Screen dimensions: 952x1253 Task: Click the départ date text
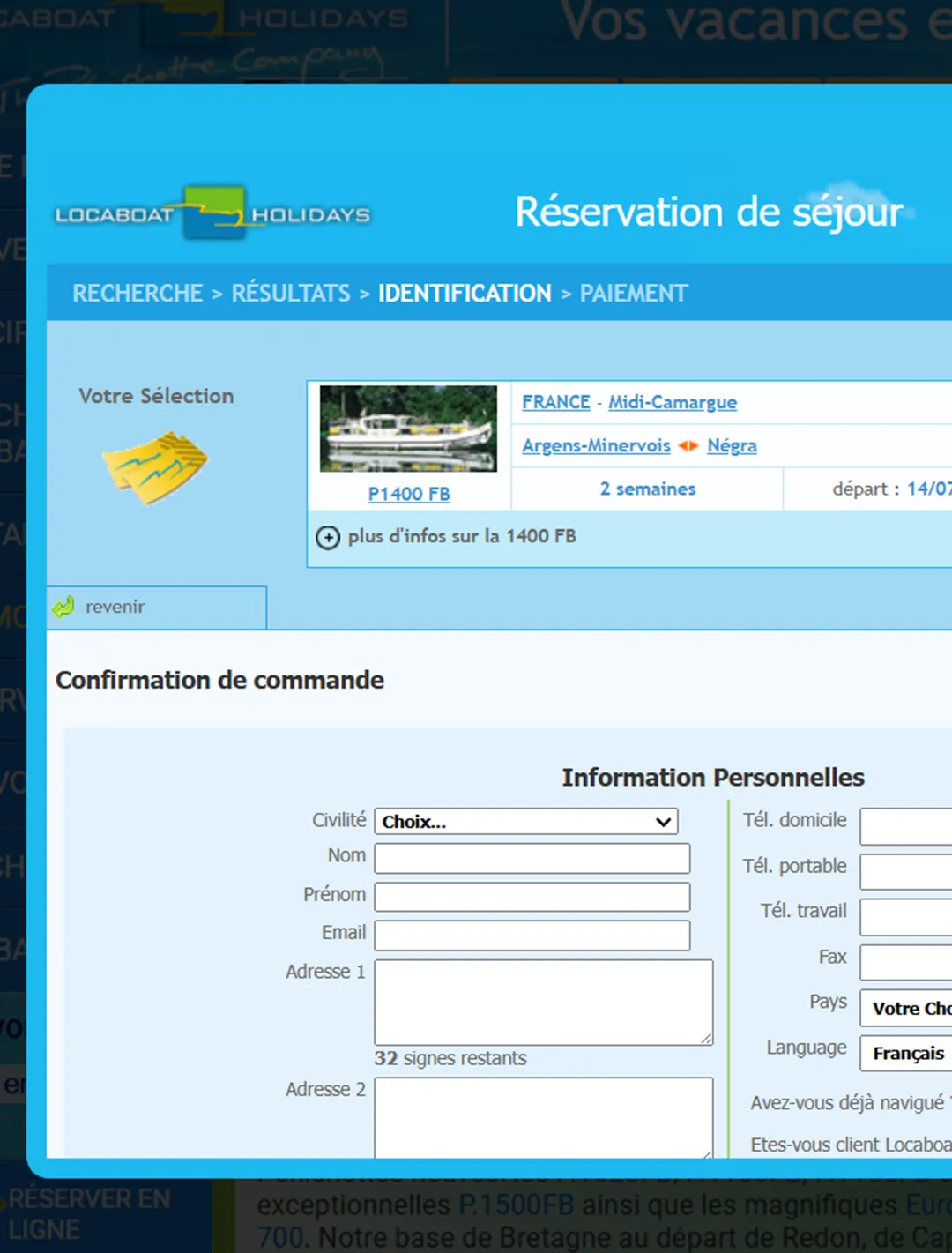coord(892,489)
